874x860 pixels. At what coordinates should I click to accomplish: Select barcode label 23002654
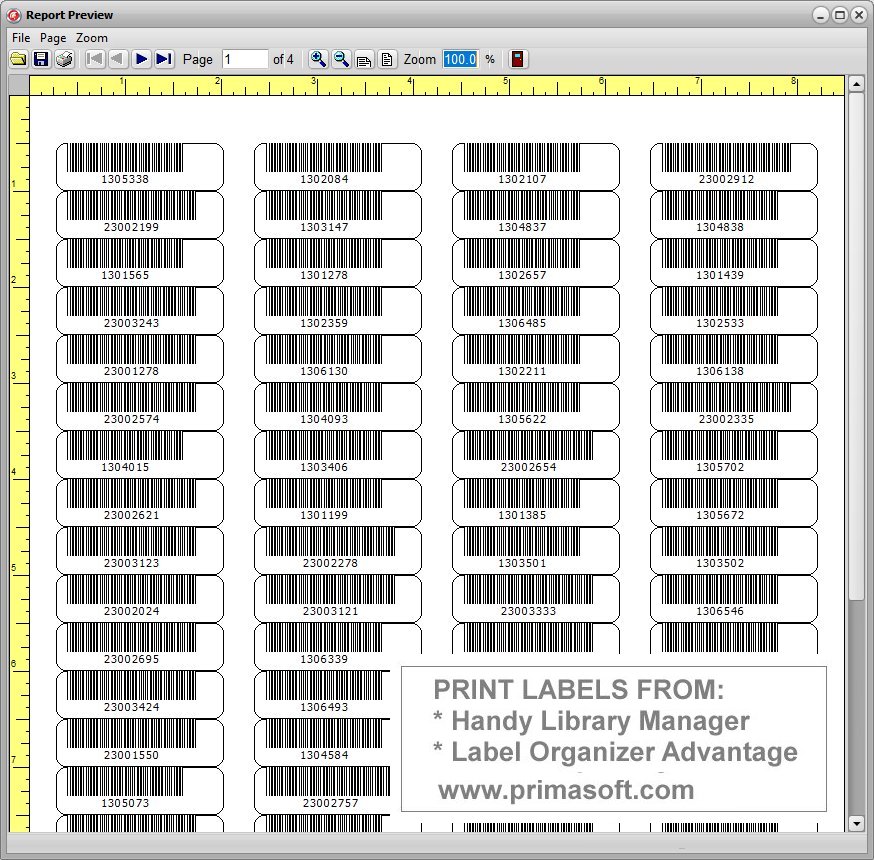coord(536,454)
